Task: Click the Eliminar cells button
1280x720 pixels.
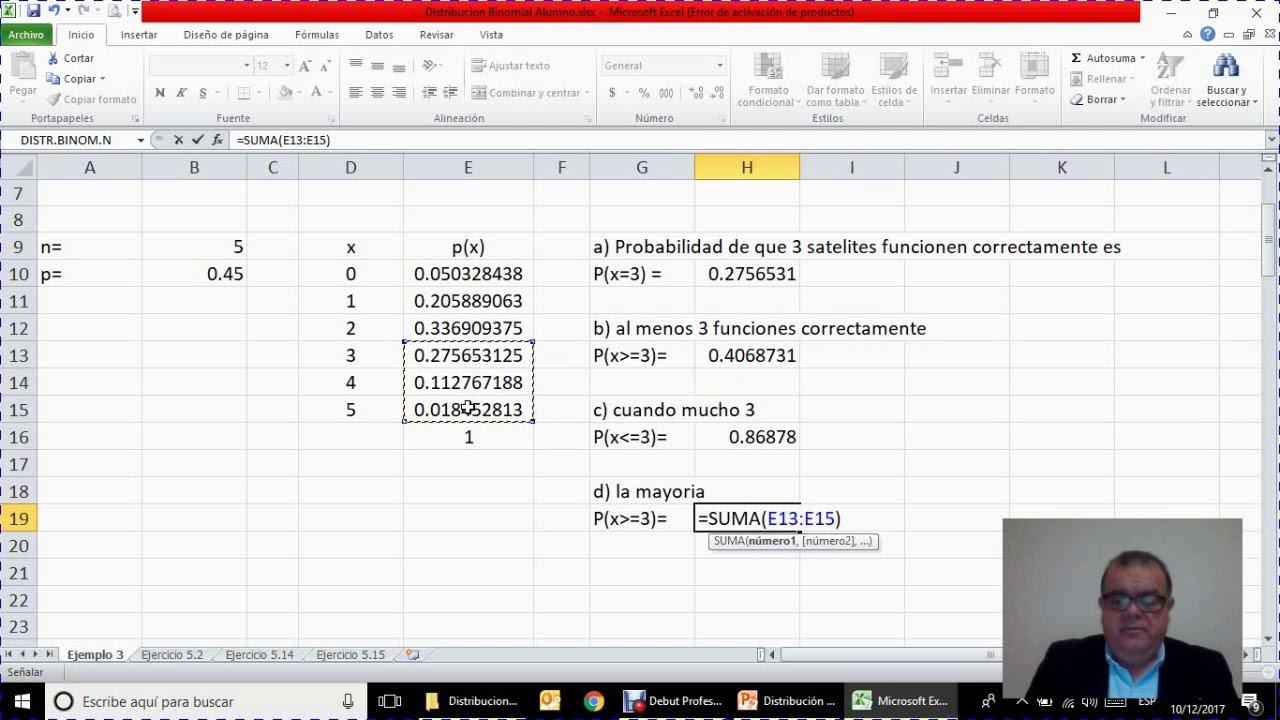Action: 991,76
